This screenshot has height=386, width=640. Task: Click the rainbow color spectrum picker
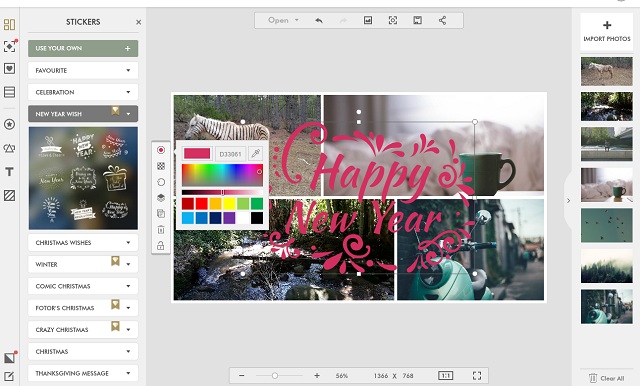222,175
